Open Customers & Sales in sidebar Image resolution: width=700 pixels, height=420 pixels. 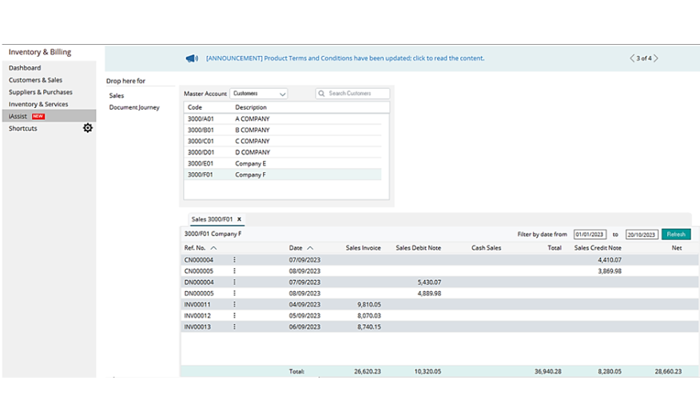[35, 79]
